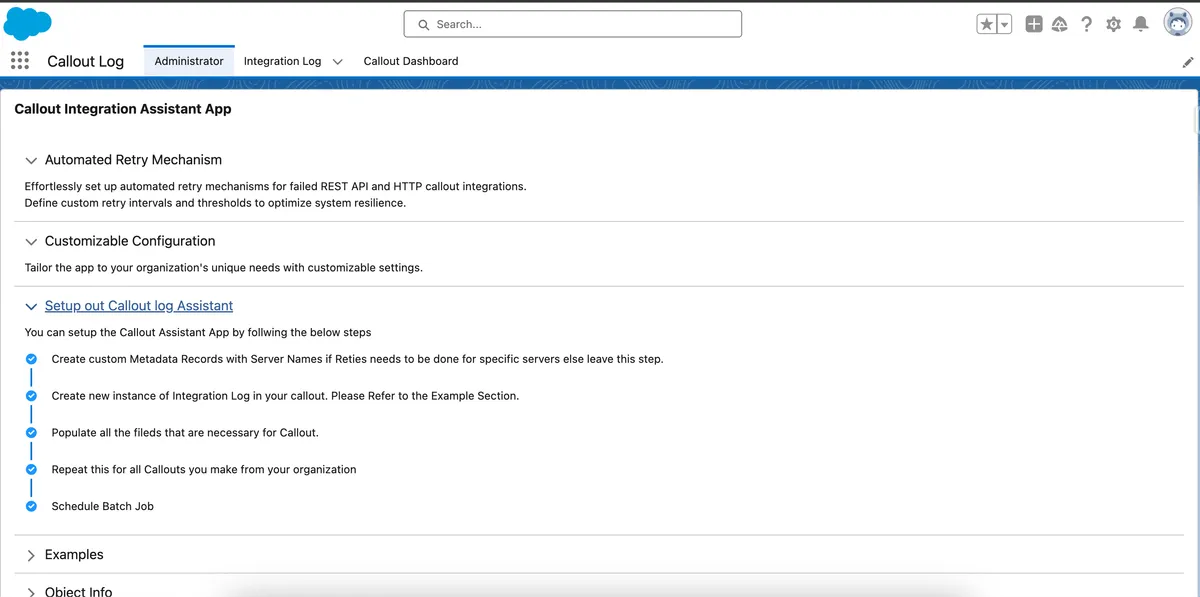The width and height of the screenshot is (1200, 597).
Task: Focus the global Search box
Action: 573,24
